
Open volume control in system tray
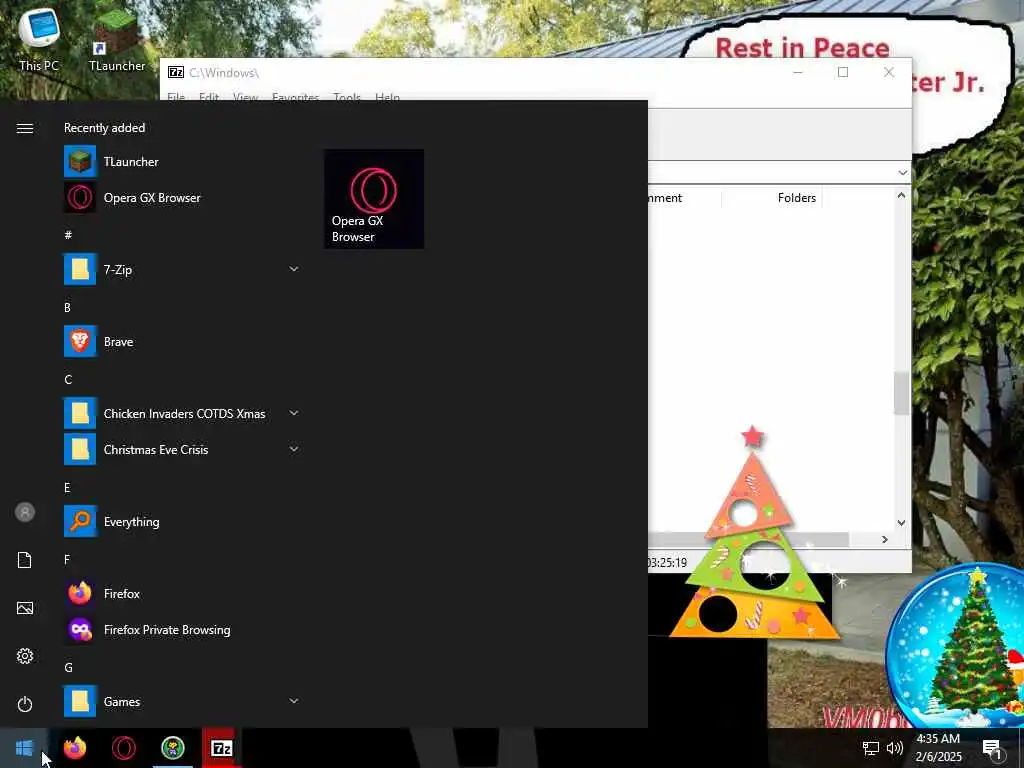click(x=895, y=748)
